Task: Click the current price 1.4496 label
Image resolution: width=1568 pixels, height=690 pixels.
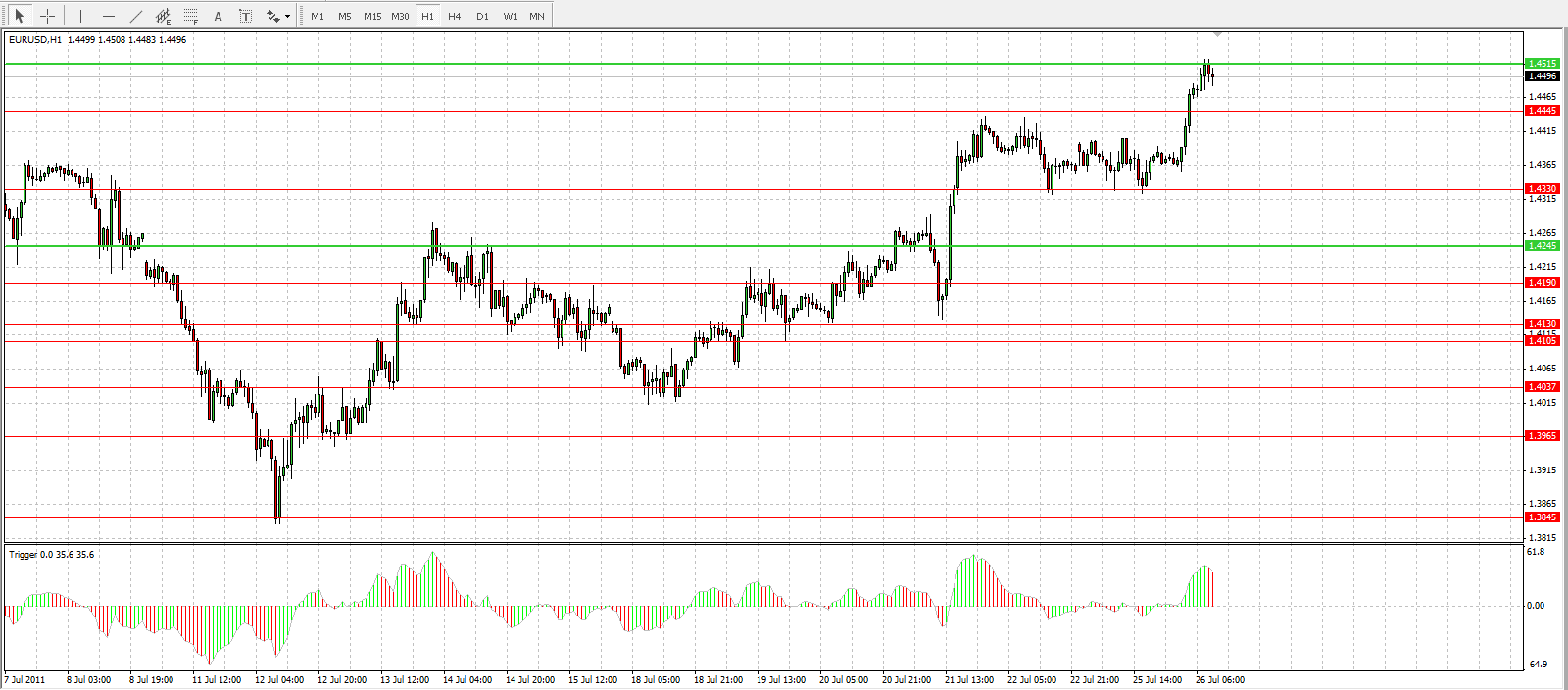Action: (x=1543, y=76)
